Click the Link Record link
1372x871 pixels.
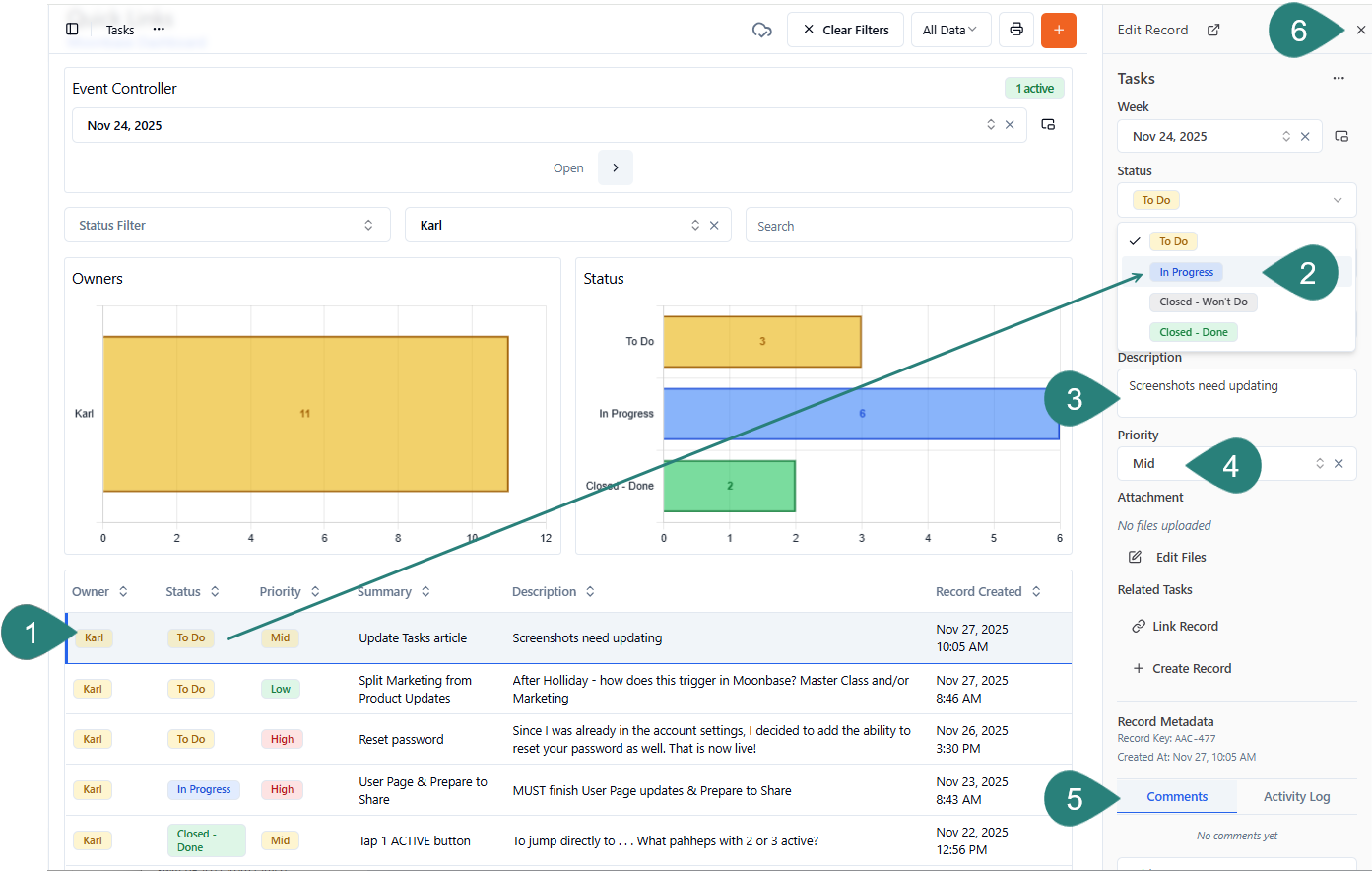click(x=1184, y=626)
